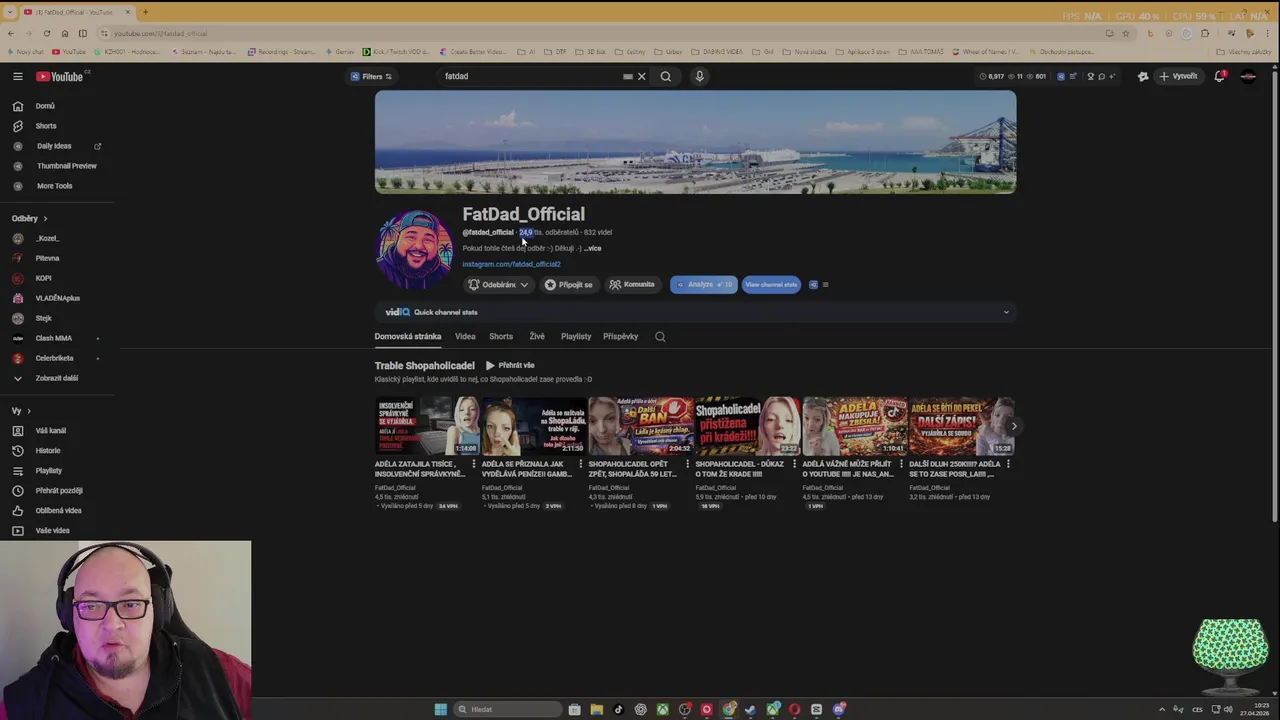This screenshot has width=1280, height=720.
Task: Click the search input field
Action: [x=530, y=76]
